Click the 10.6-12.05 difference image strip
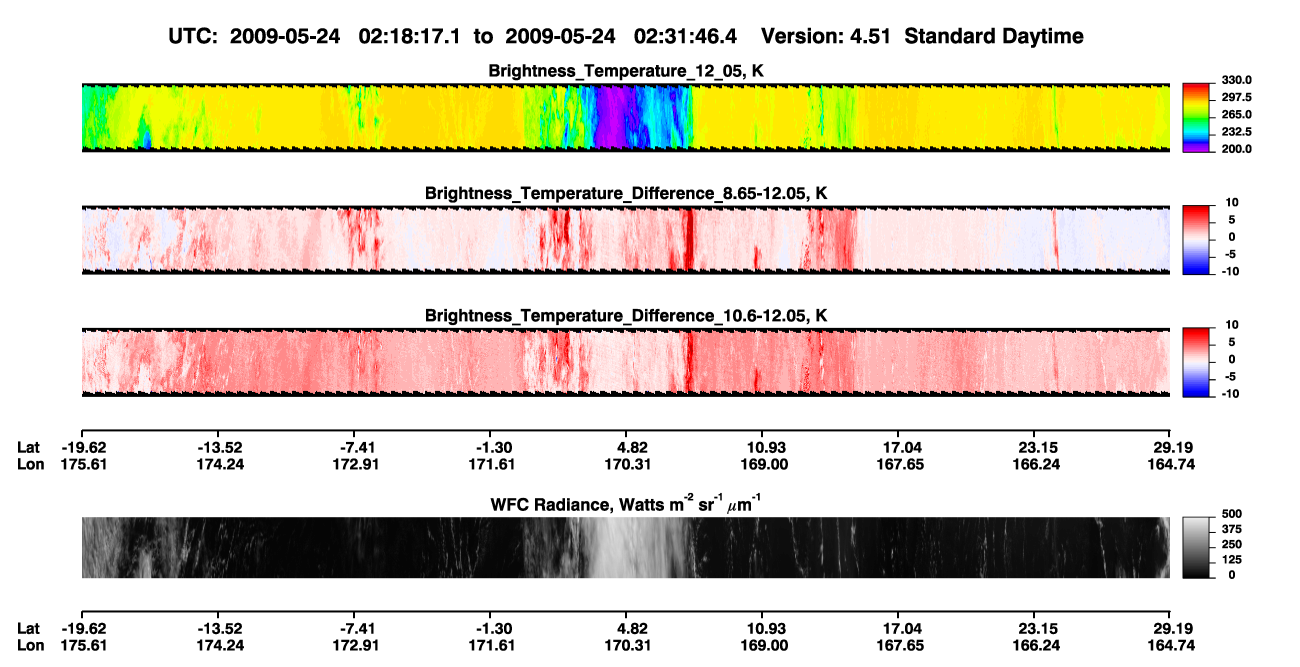This screenshot has width=1300, height=667. click(625, 363)
